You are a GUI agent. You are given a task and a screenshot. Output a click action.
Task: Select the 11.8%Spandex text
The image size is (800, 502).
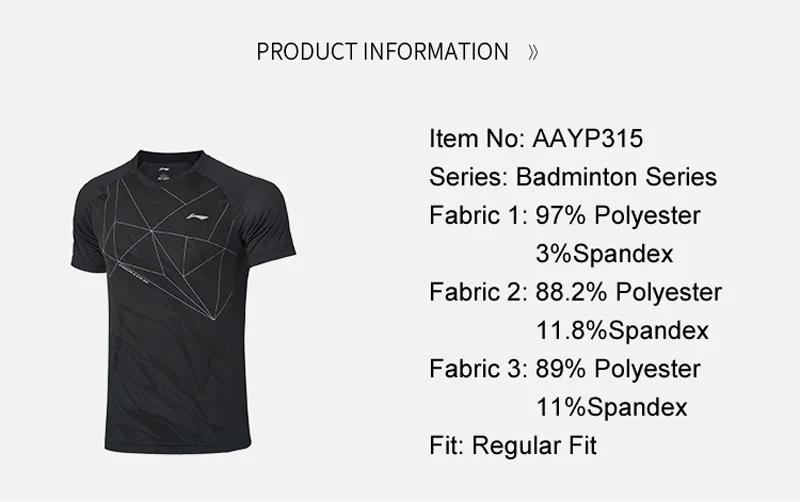(622, 330)
